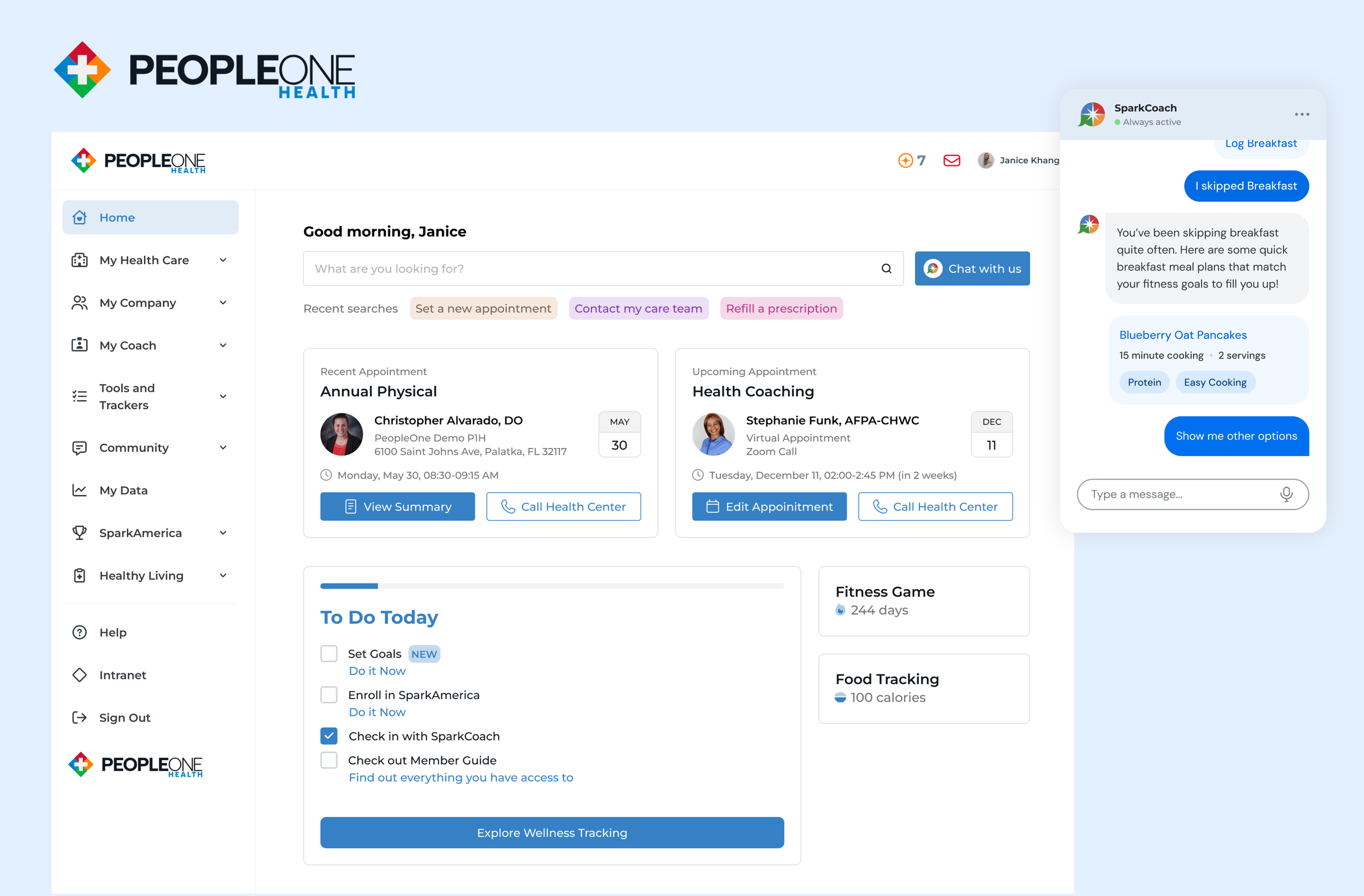Click the mail envelope icon in header
Image resolution: width=1364 pixels, height=896 pixels.
(x=952, y=160)
